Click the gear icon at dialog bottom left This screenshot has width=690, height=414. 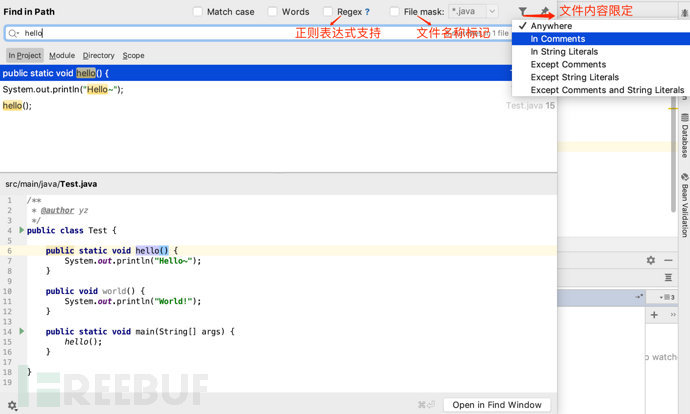12,405
